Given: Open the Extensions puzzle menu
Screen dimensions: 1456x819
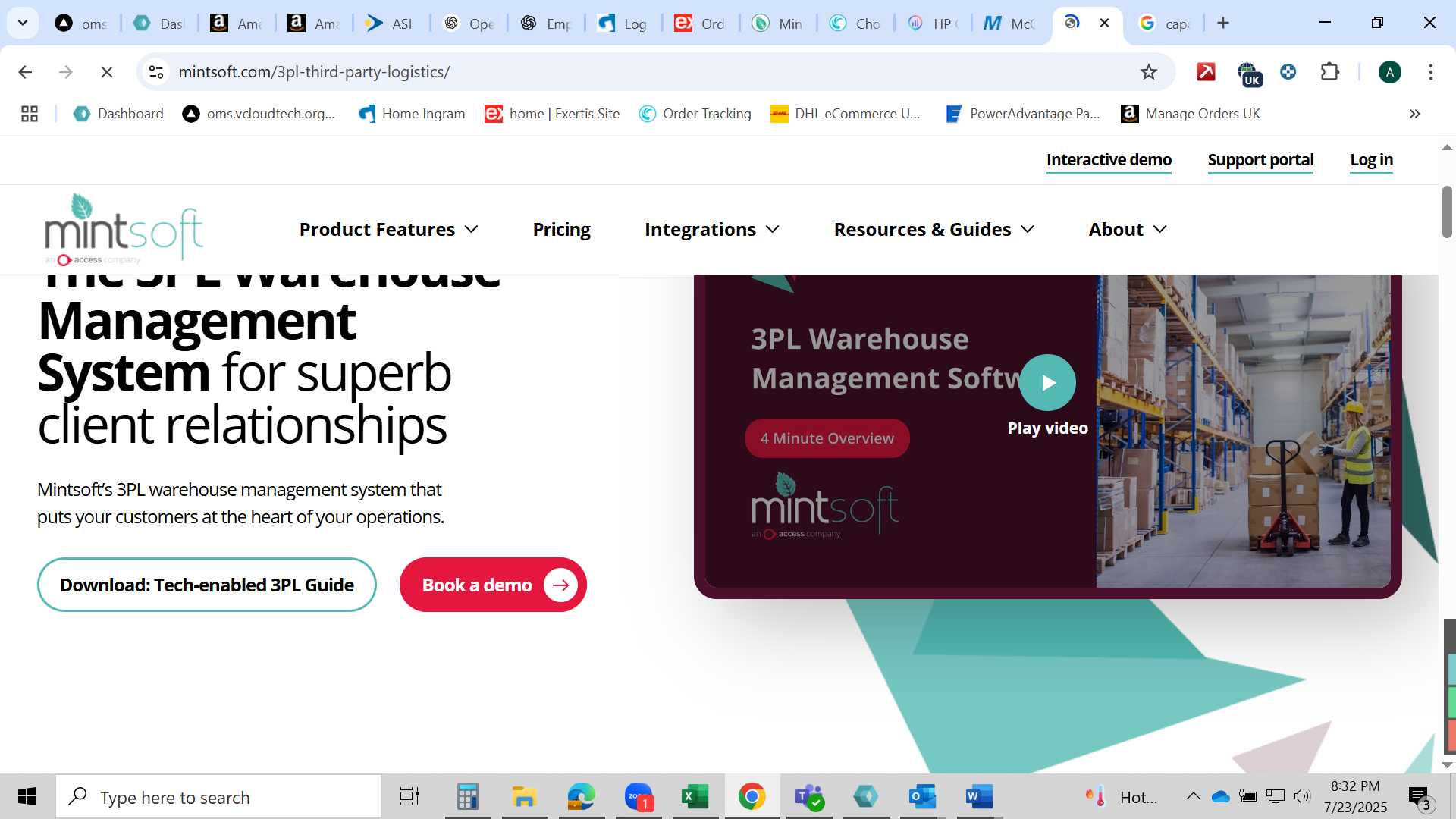Looking at the screenshot, I should click(x=1329, y=72).
